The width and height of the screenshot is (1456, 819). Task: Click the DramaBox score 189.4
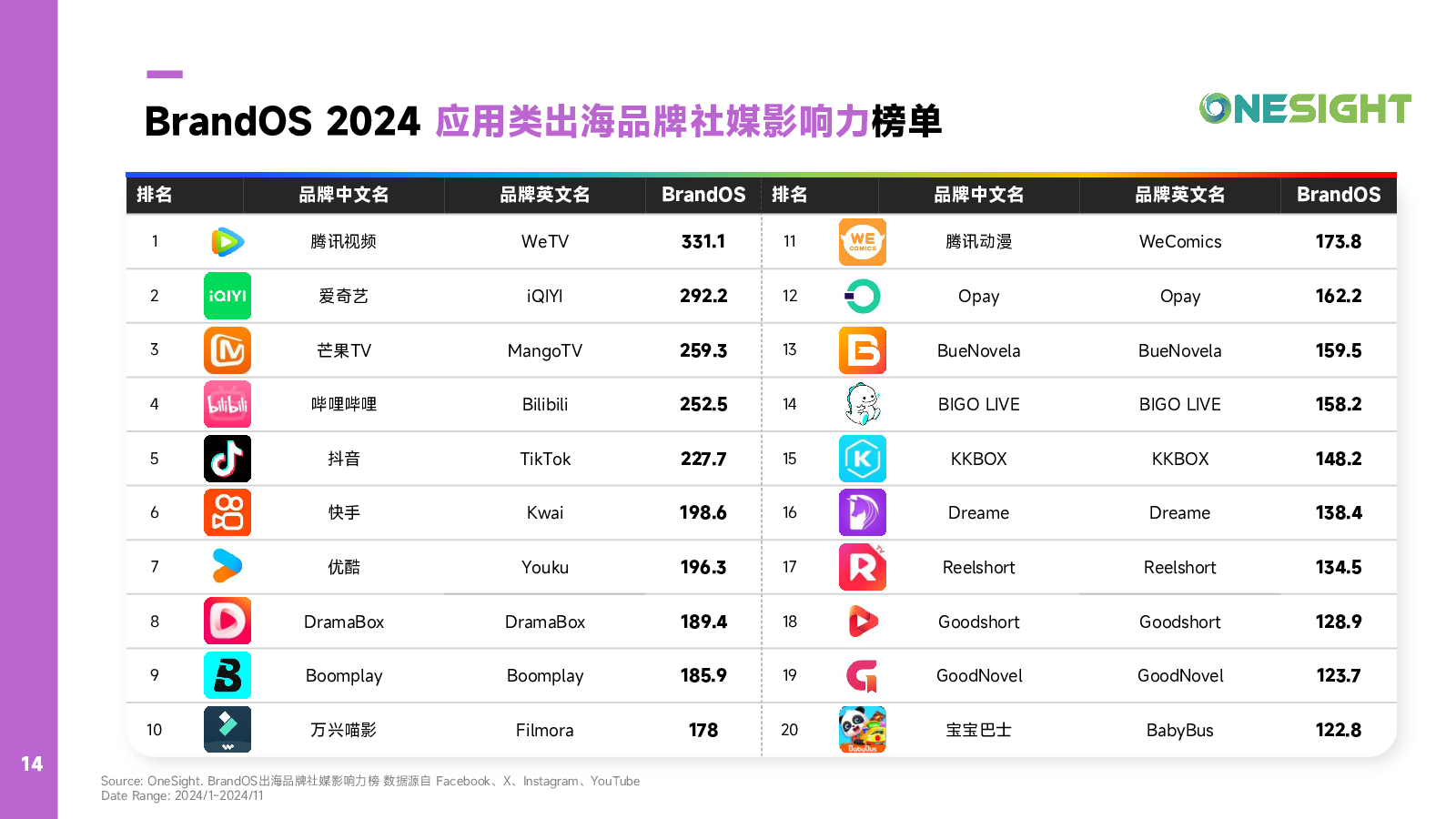coord(703,622)
